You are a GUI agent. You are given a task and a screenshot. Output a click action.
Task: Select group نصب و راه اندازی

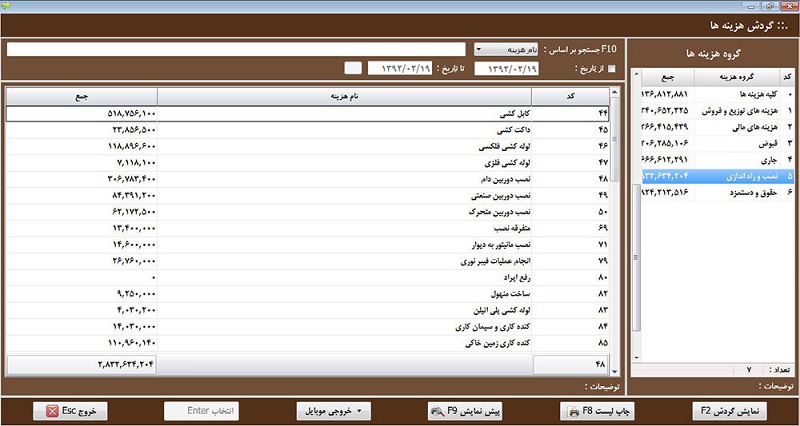click(x=717, y=176)
